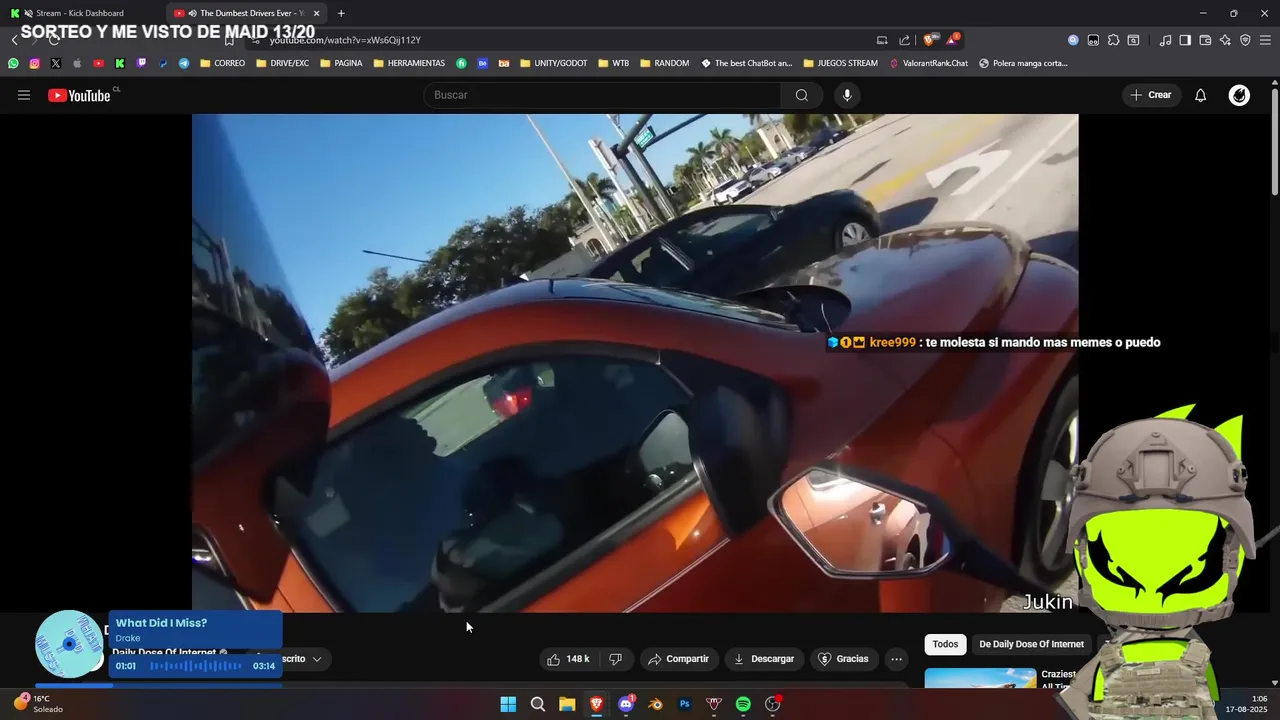Viewport: 1280px width, 720px height.
Task: Toggle the browser sidebar panel icon
Action: [x=1185, y=40]
